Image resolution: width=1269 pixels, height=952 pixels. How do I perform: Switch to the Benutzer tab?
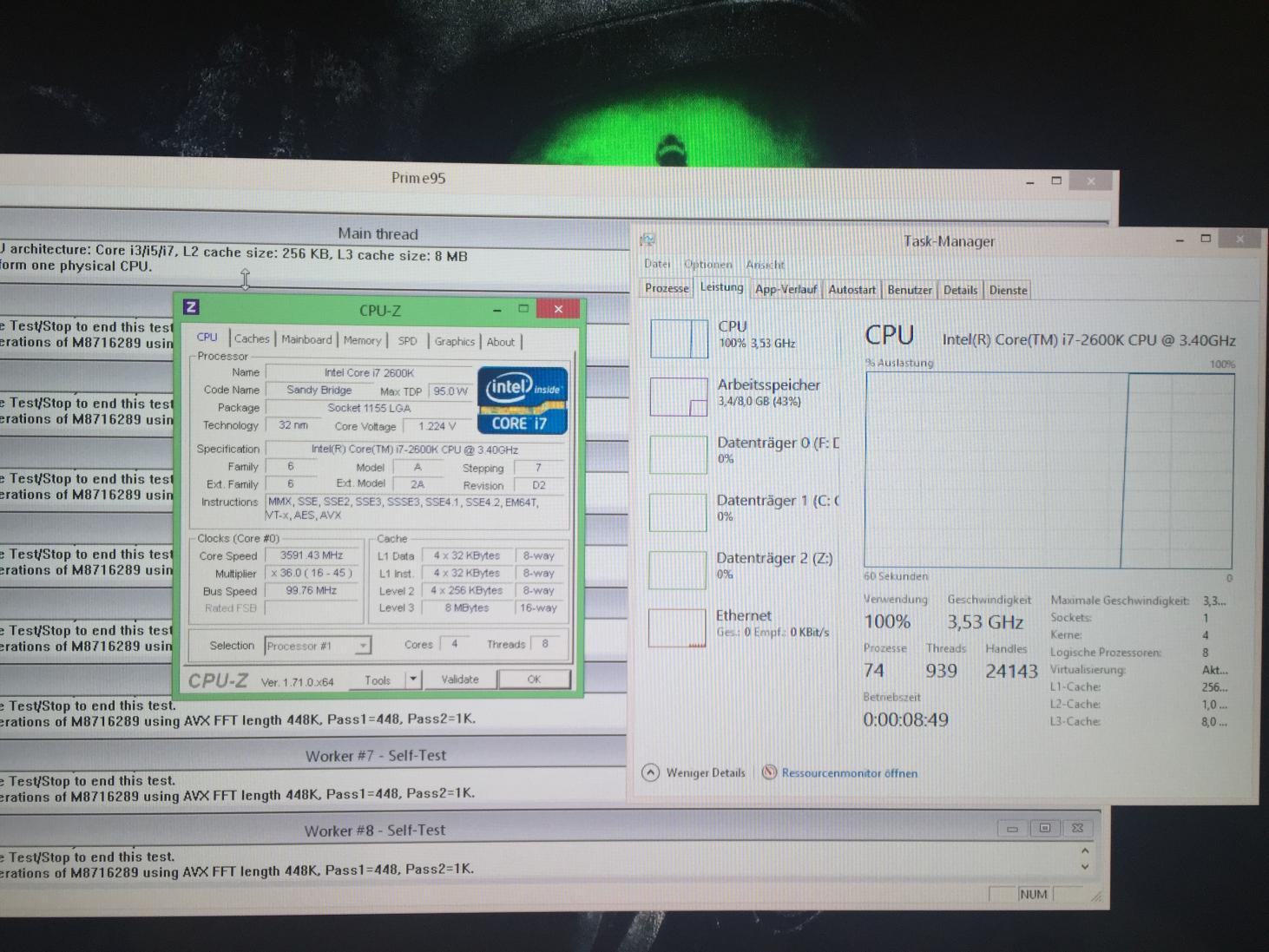(x=910, y=290)
